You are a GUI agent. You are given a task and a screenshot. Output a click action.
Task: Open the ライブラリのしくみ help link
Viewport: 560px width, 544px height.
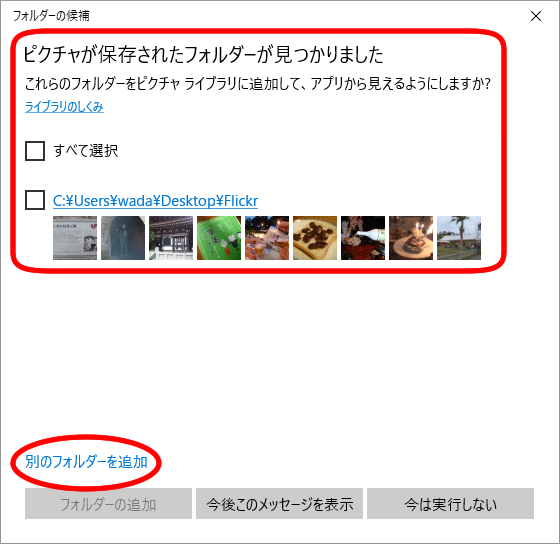click(64, 107)
